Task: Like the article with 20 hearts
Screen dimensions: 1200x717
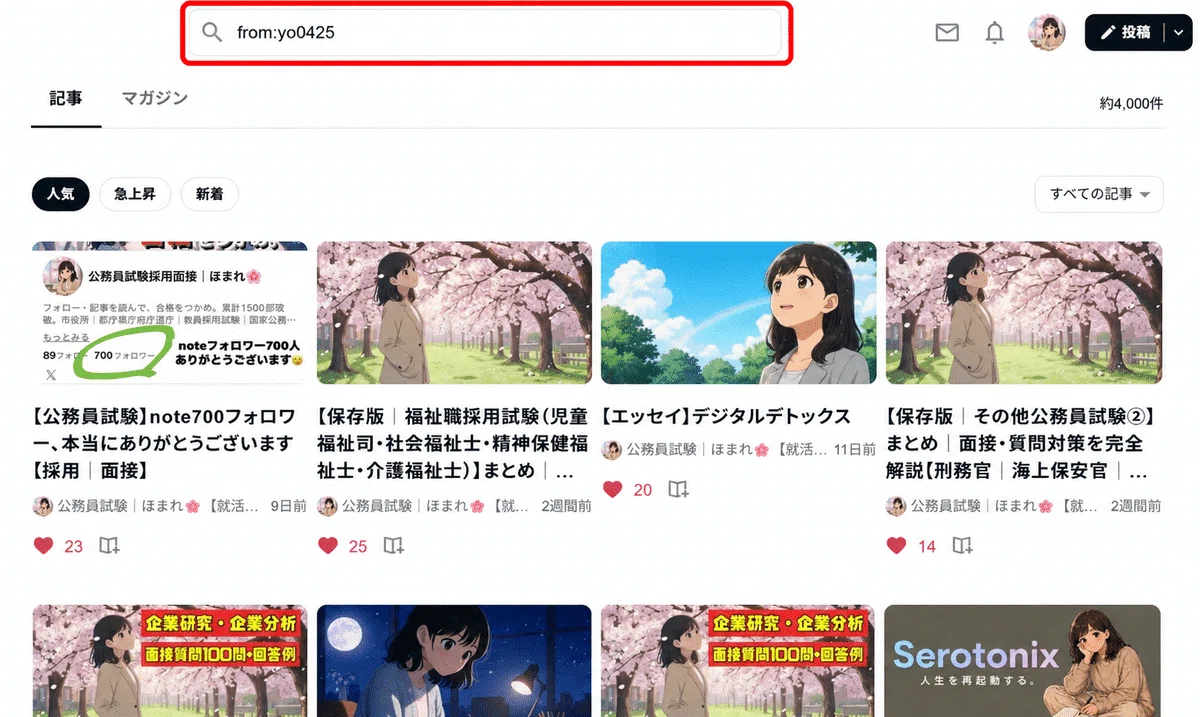Action: point(612,489)
